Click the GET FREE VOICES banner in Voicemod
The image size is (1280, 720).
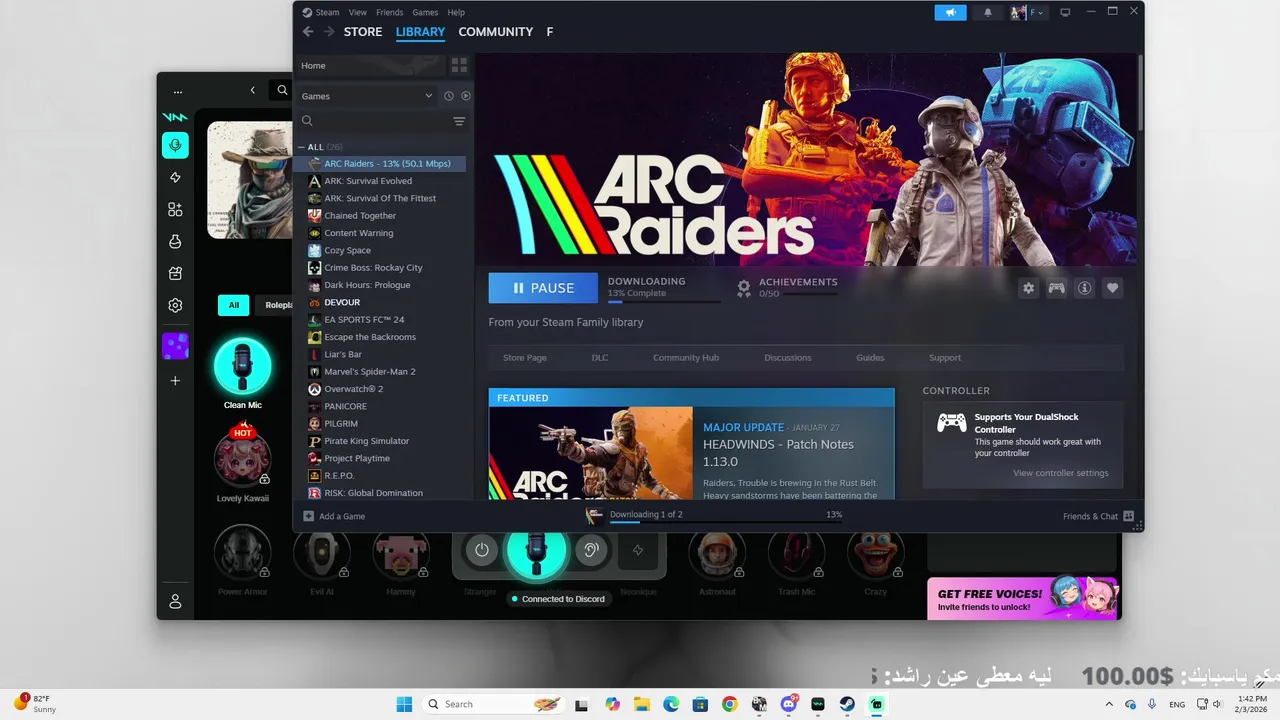click(x=1023, y=598)
